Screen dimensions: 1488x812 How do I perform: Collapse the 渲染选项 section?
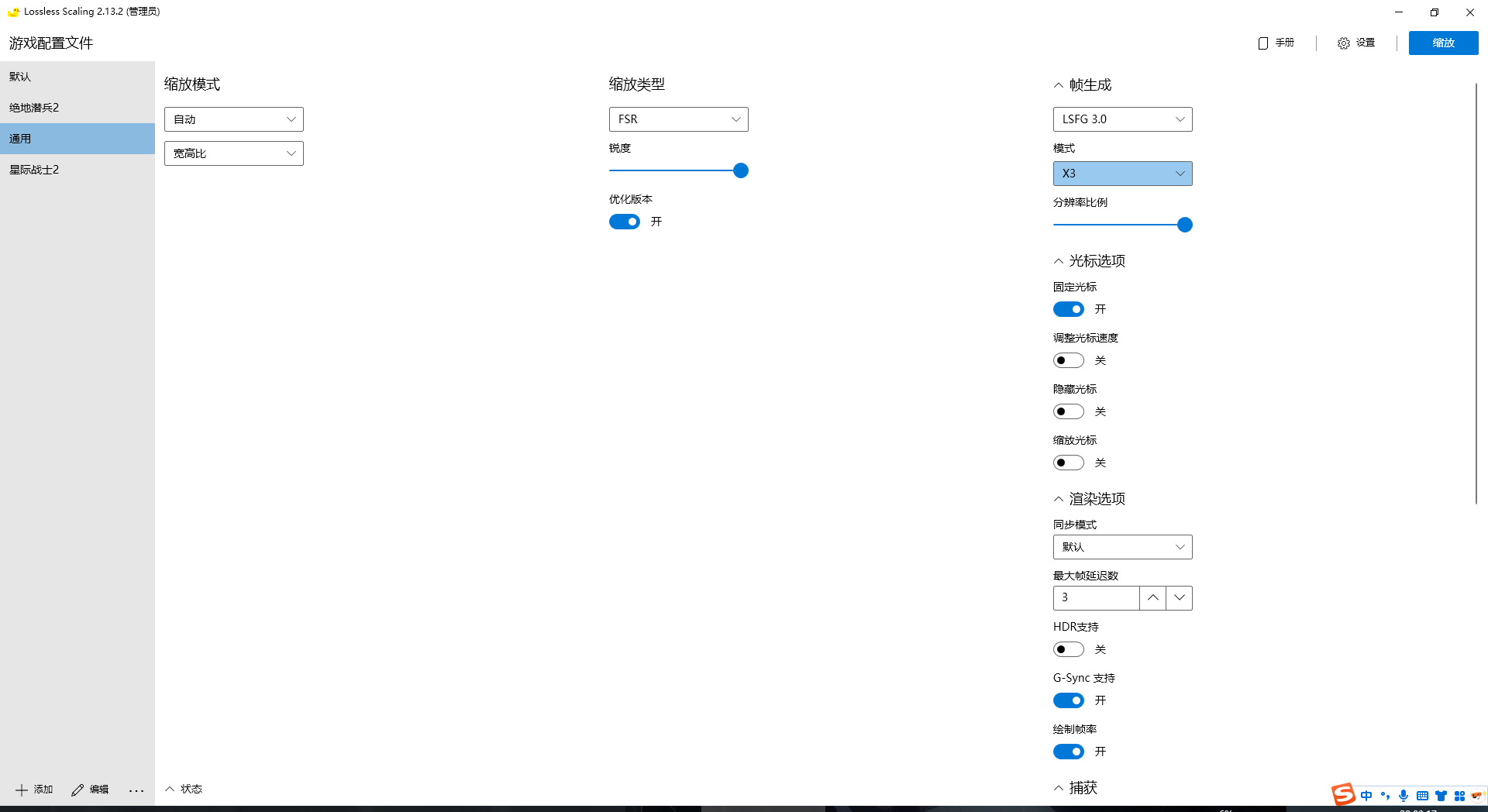(1059, 499)
